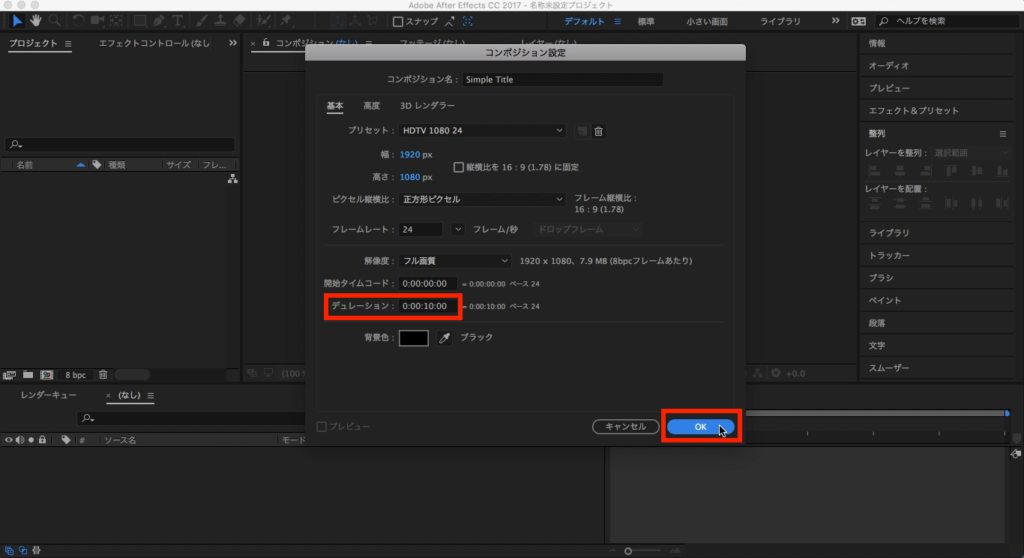Click the 開始タイムコード field

pyautogui.click(x=428, y=284)
